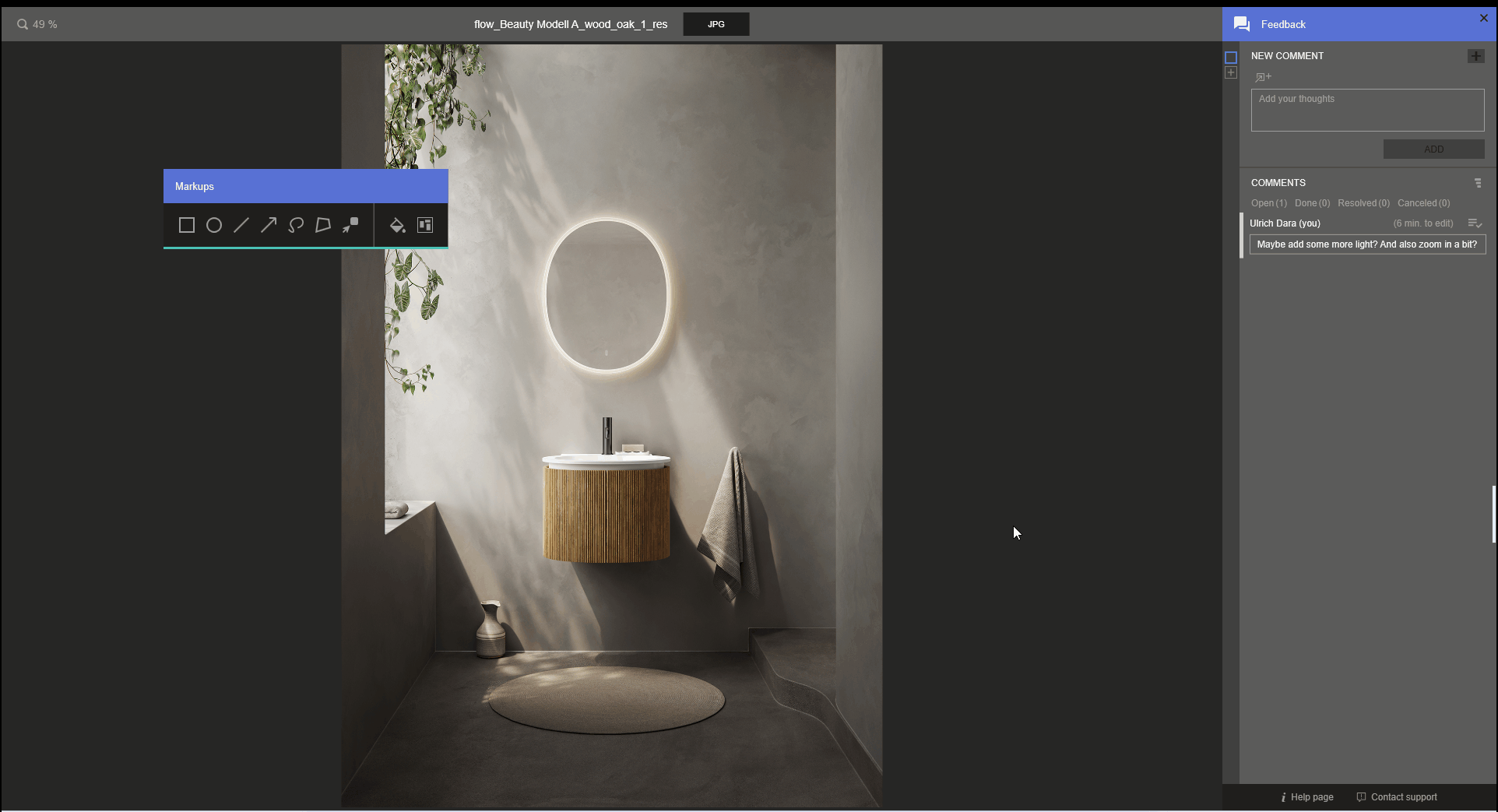1498x812 pixels.
Task: Select the arrow markup tool
Action: point(269,225)
